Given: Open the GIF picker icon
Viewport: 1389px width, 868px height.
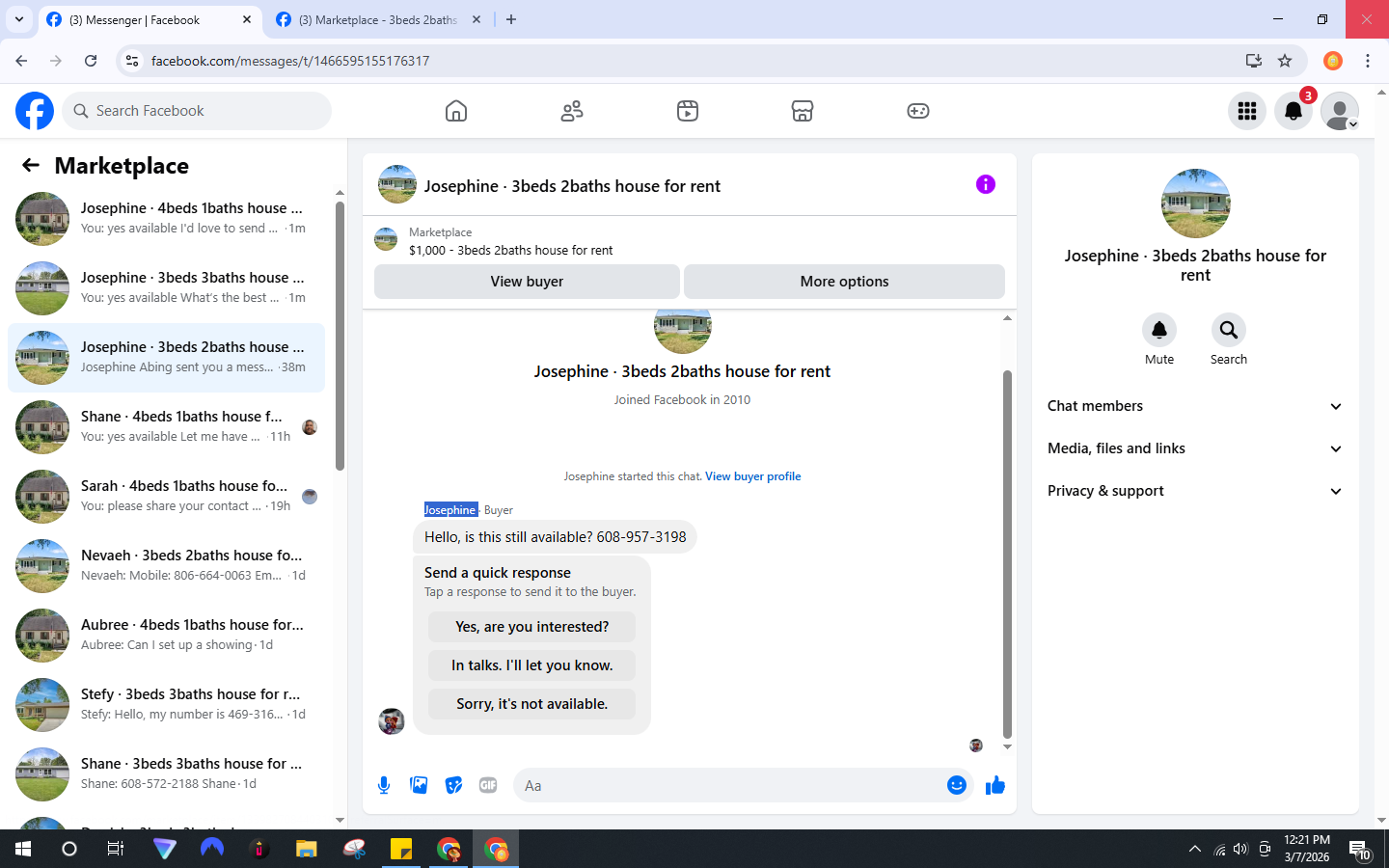Looking at the screenshot, I should coord(488,785).
